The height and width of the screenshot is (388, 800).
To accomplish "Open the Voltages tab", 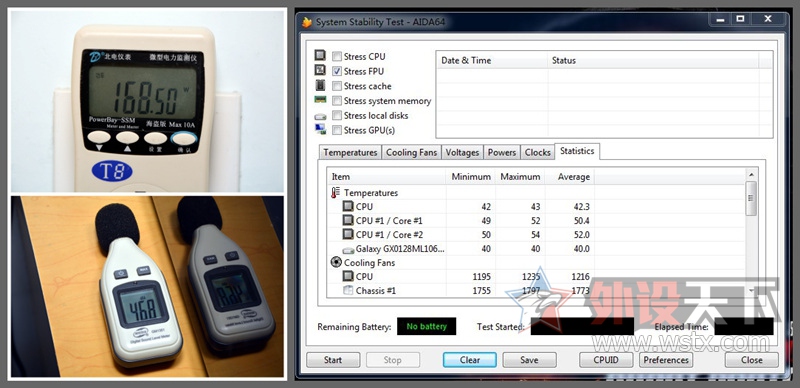I will click(x=462, y=152).
